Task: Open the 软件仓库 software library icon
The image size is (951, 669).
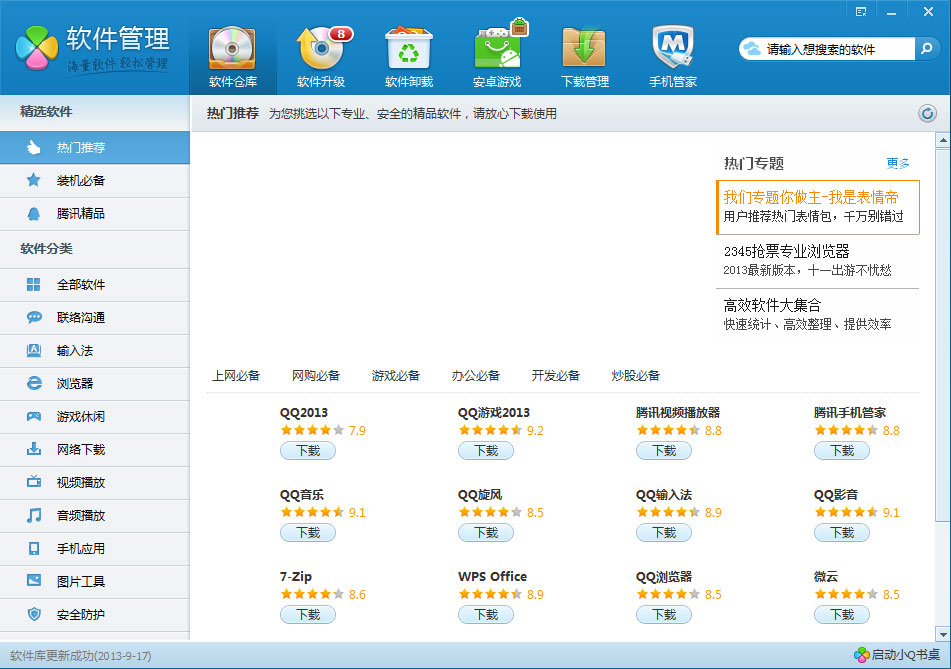Action: point(233,57)
